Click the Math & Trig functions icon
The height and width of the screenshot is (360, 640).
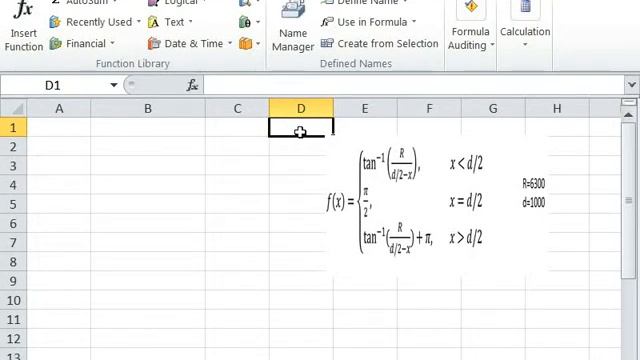tap(245, 22)
